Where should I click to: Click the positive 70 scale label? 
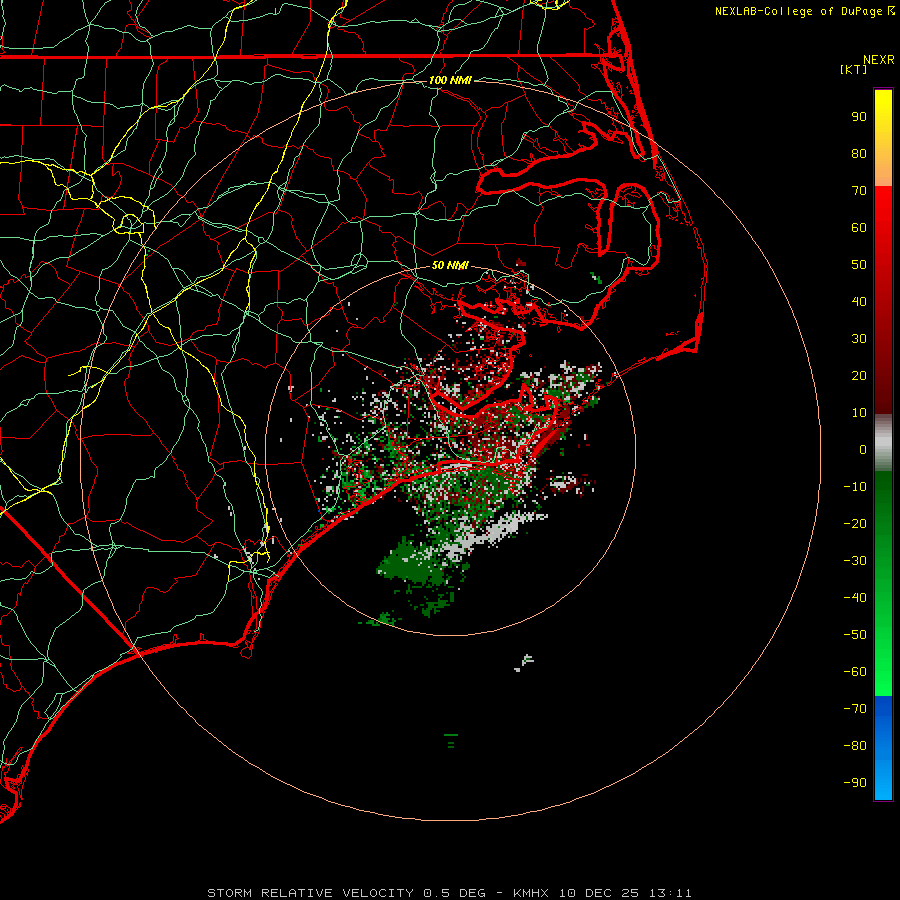pos(859,191)
